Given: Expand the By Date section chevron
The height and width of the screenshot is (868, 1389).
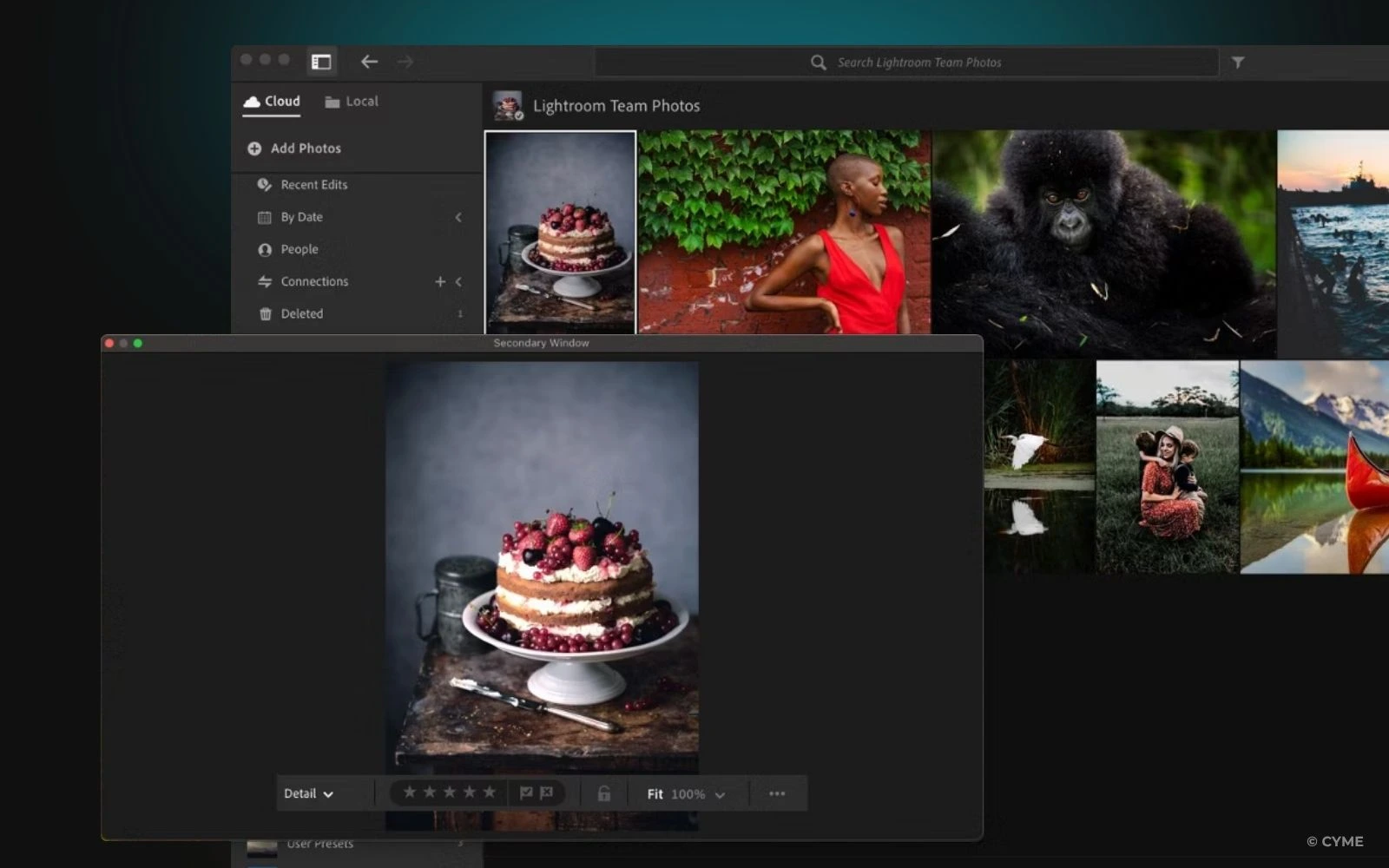Looking at the screenshot, I should tap(458, 217).
